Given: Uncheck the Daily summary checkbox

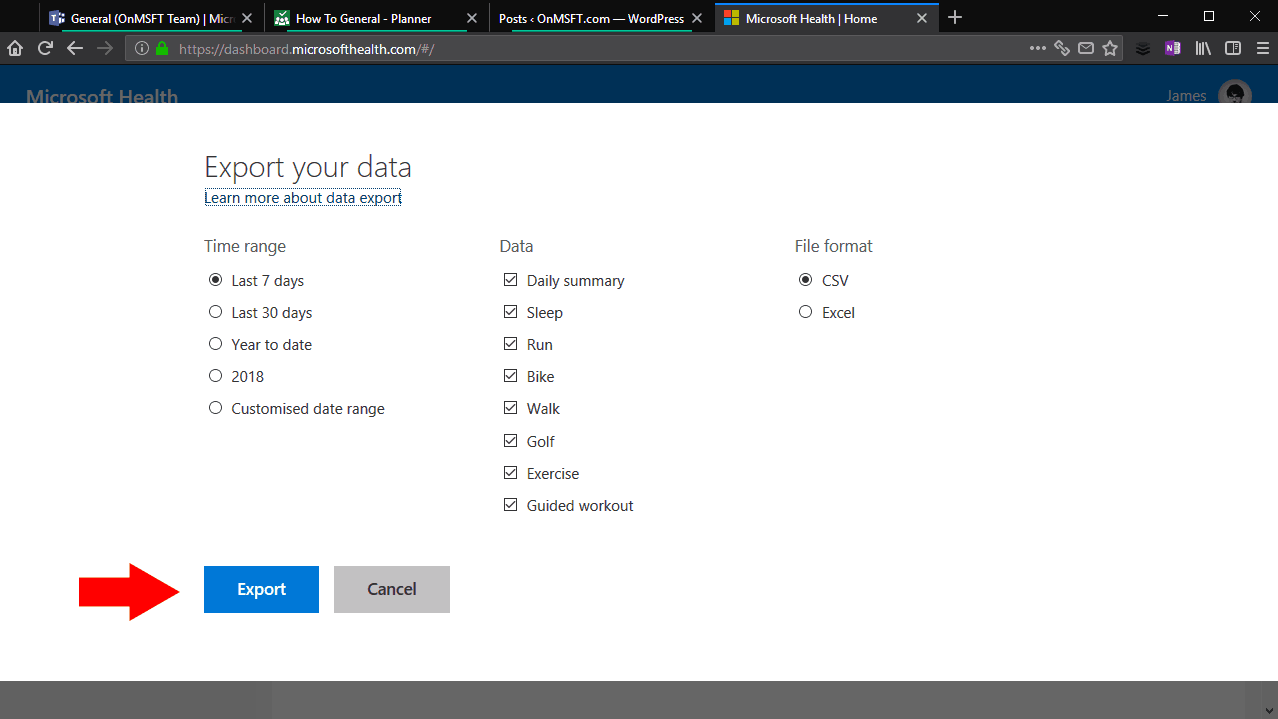Looking at the screenshot, I should tap(511, 280).
